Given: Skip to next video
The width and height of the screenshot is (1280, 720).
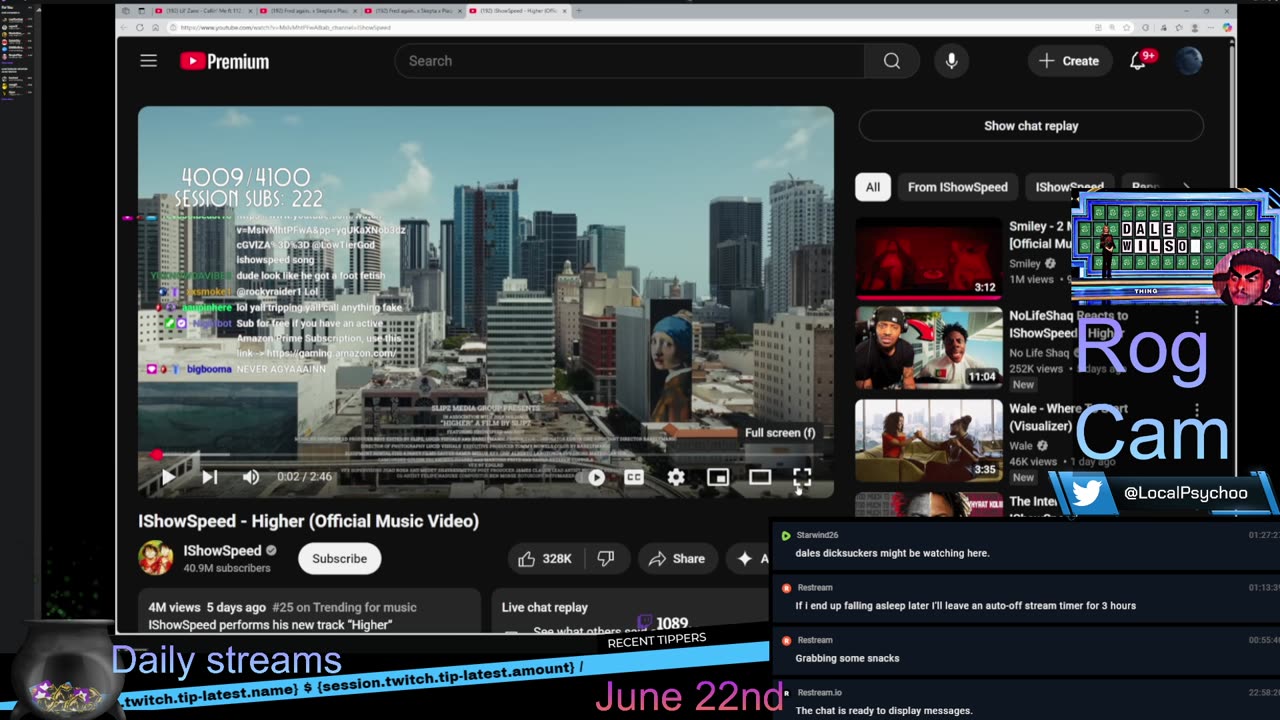Looking at the screenshot, I should pyautogui.click(x=209, y=477).
